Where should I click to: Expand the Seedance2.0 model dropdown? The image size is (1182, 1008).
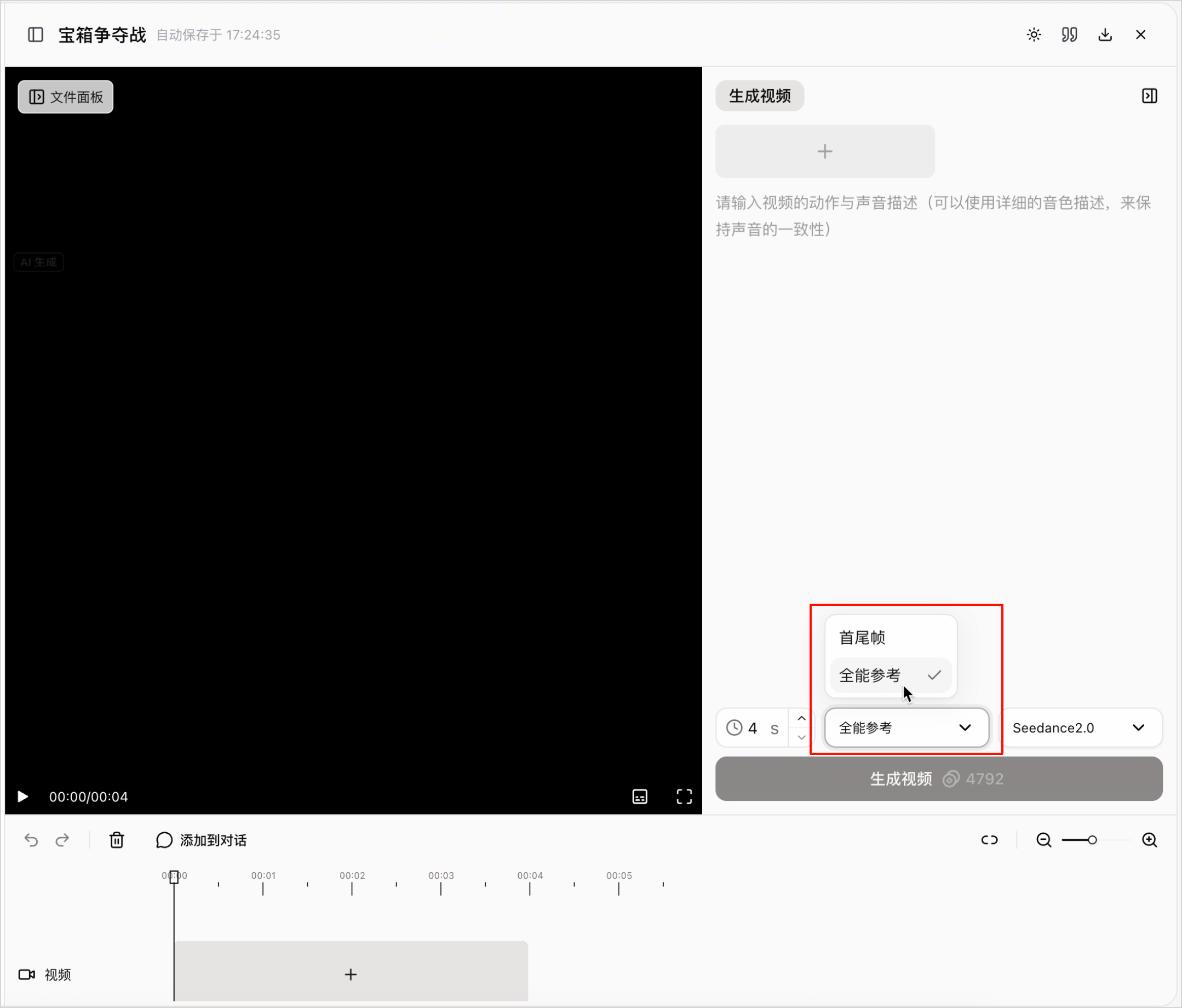(x=1081, y=728)
